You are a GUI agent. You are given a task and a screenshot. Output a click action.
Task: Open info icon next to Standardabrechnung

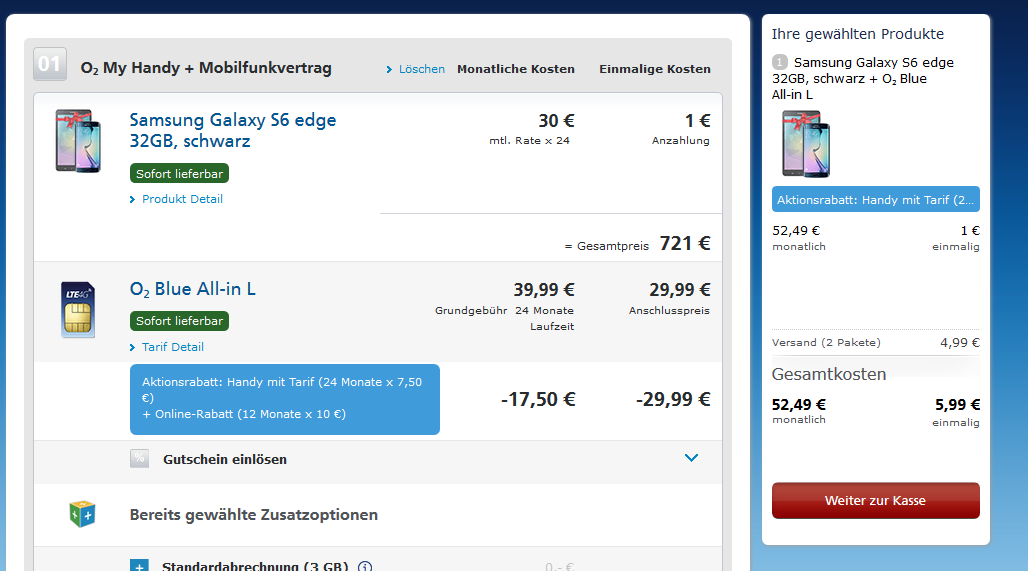tap(365, 567)
